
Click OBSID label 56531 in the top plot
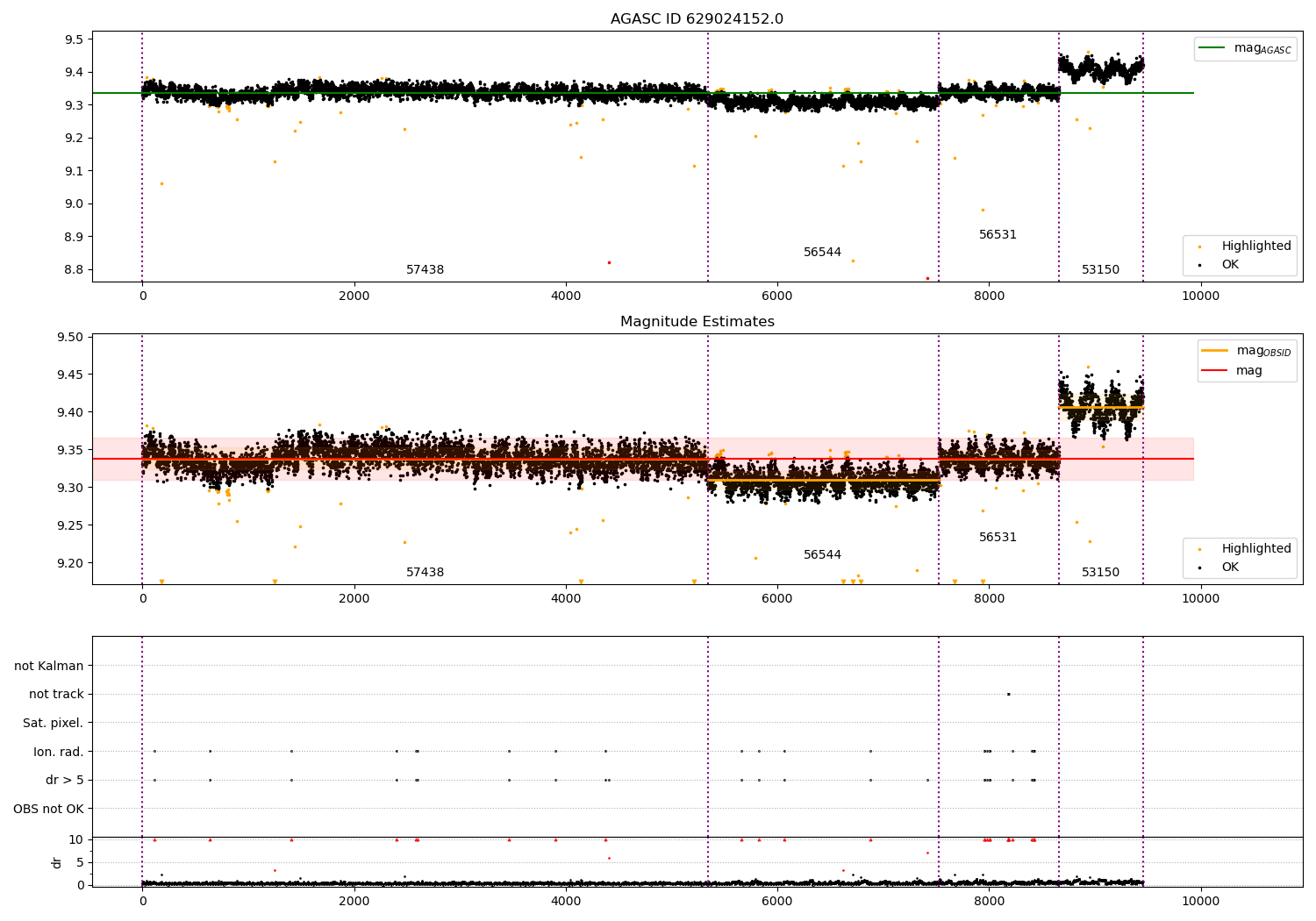tap(998, 235)
